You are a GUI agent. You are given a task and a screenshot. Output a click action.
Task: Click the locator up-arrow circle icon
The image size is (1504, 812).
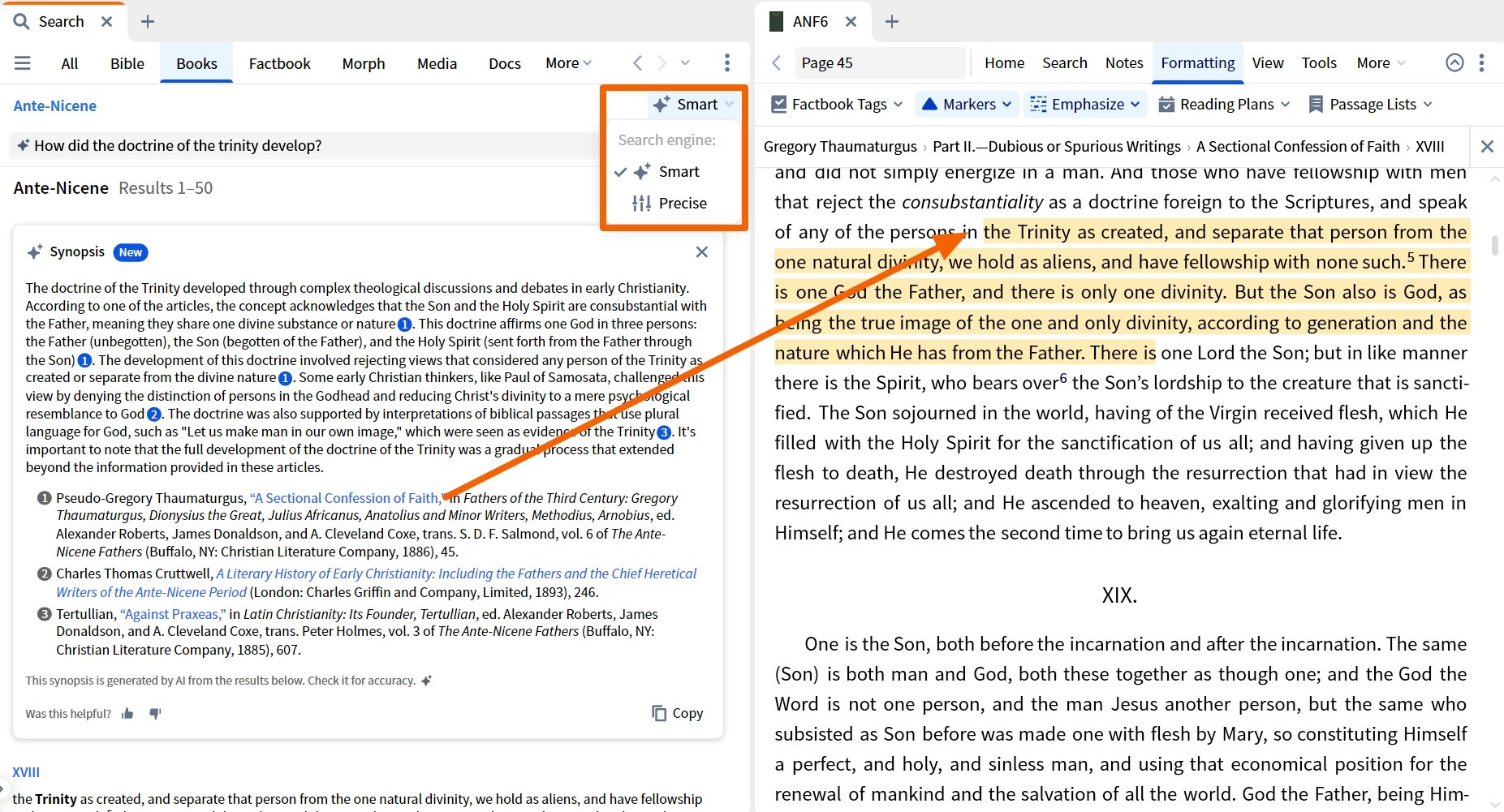1454,63
